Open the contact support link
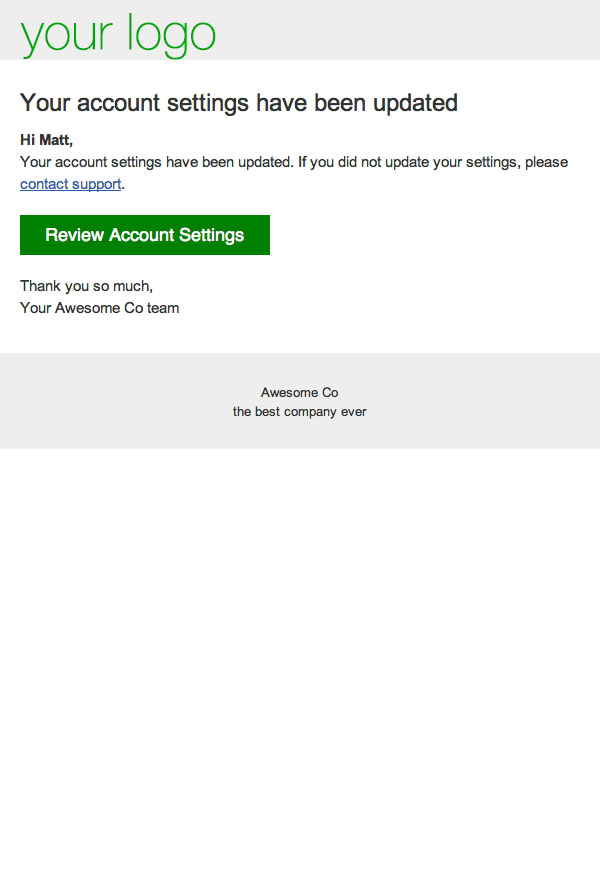Screen dimensions: 600x869 pyautogui.click(x=70, y=184)
